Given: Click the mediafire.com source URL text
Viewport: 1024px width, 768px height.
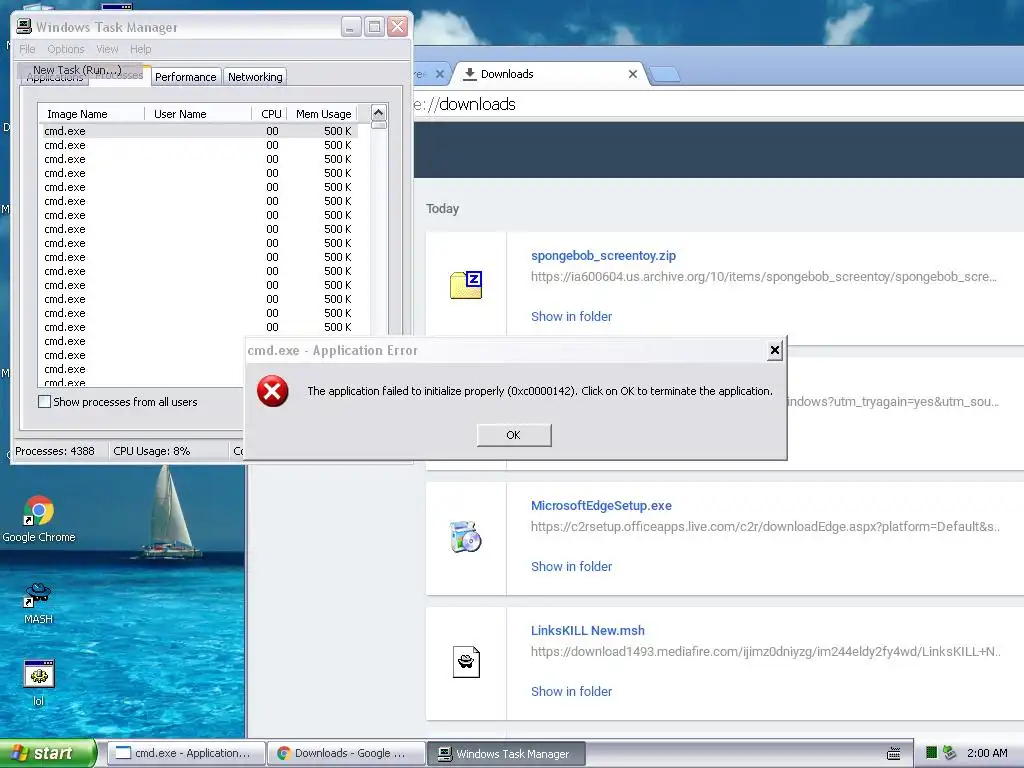Looking at the screenshot, I should (765, 651).
